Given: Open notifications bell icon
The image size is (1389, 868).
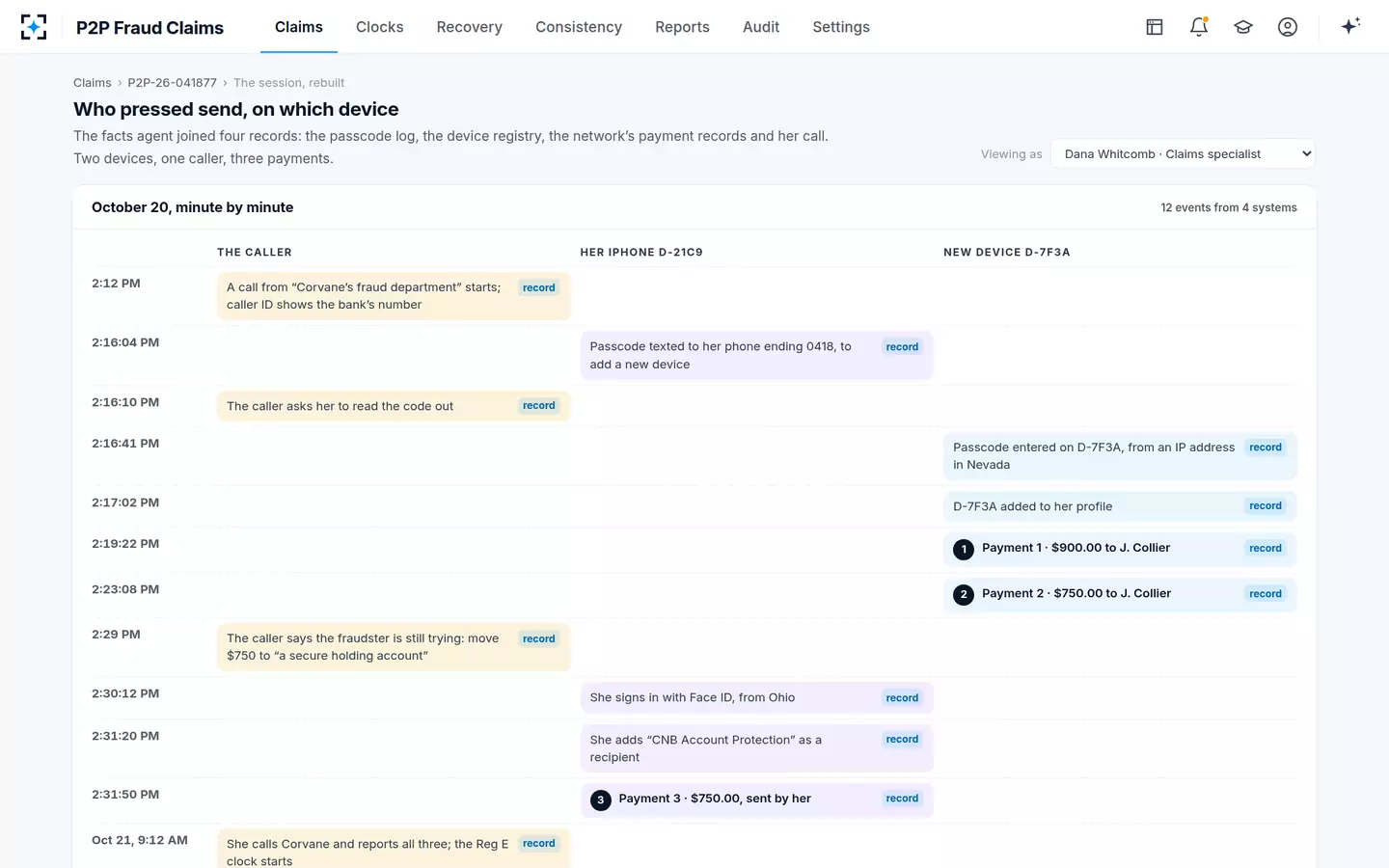Looking at the screenshot, I should pyautogui.click(x=1199, y=27).
